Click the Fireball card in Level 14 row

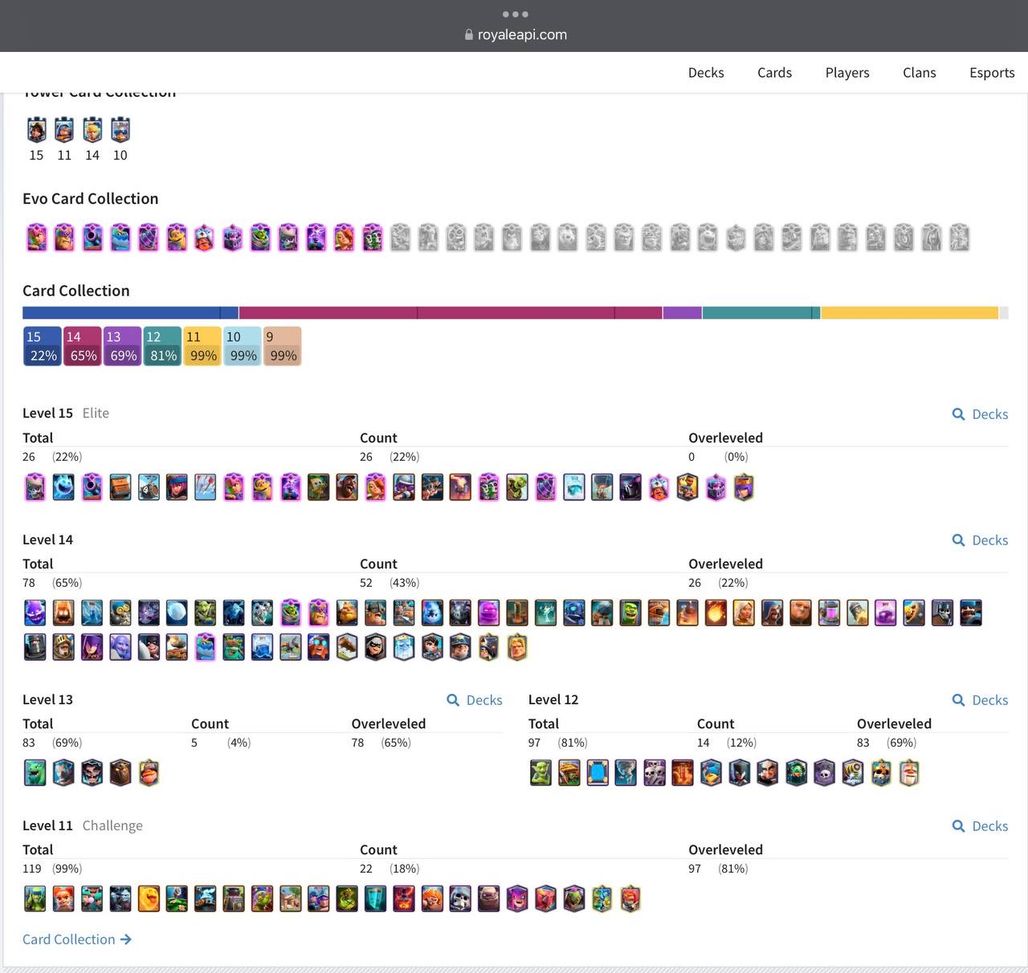point(715,613)
